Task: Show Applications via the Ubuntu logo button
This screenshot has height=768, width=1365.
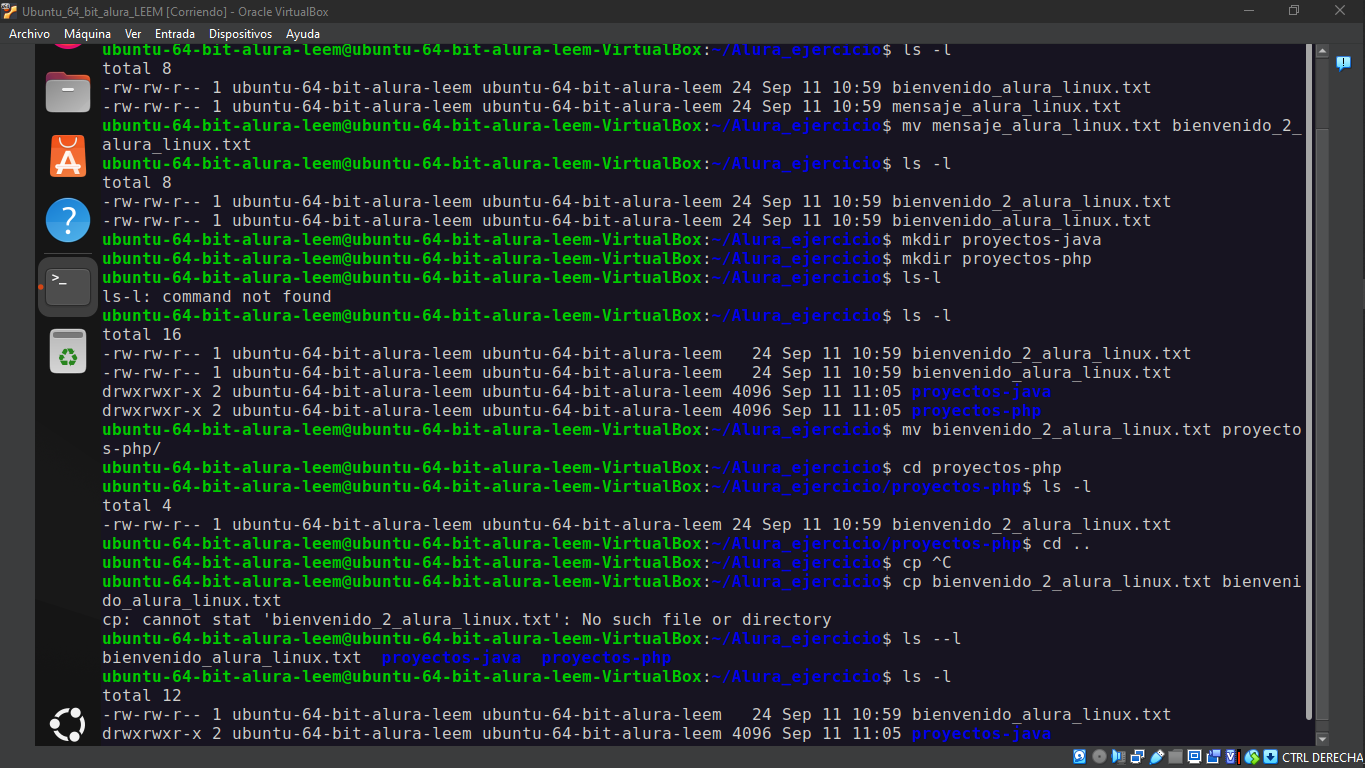Action: 68,725
